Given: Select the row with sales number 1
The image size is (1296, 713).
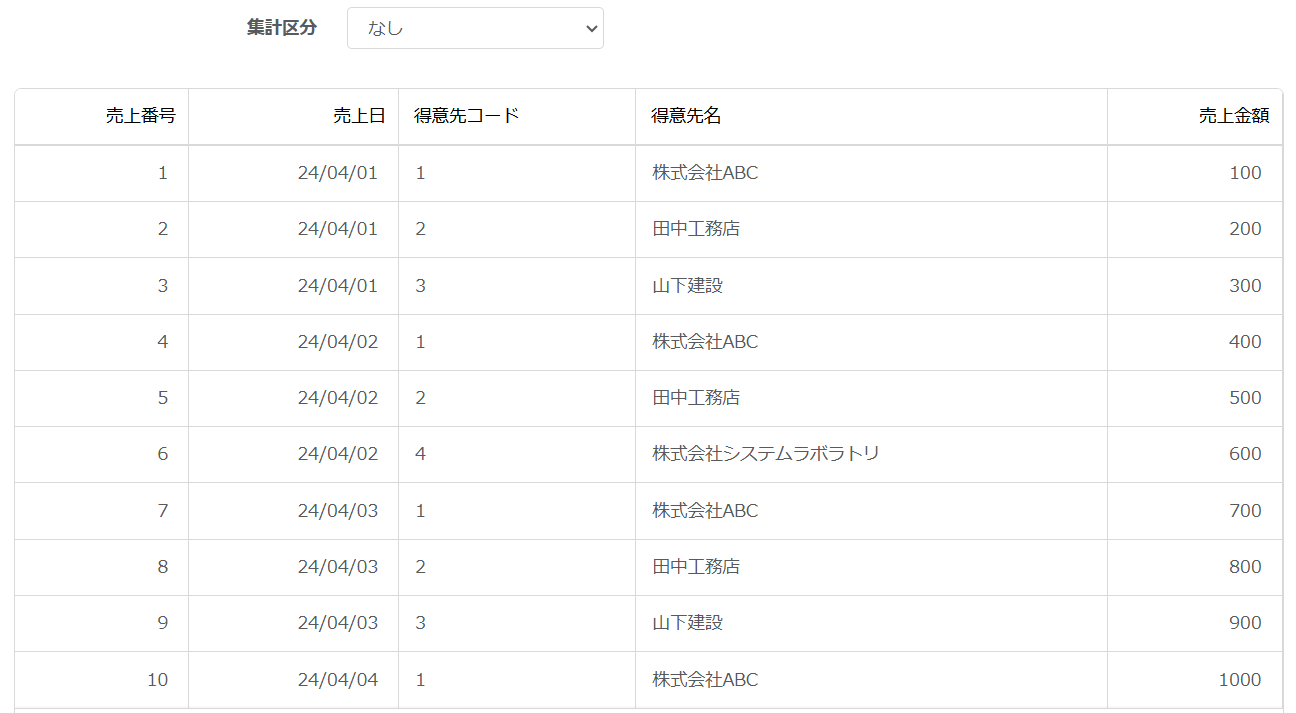Looking at the screenshot, I should point(648,173).
